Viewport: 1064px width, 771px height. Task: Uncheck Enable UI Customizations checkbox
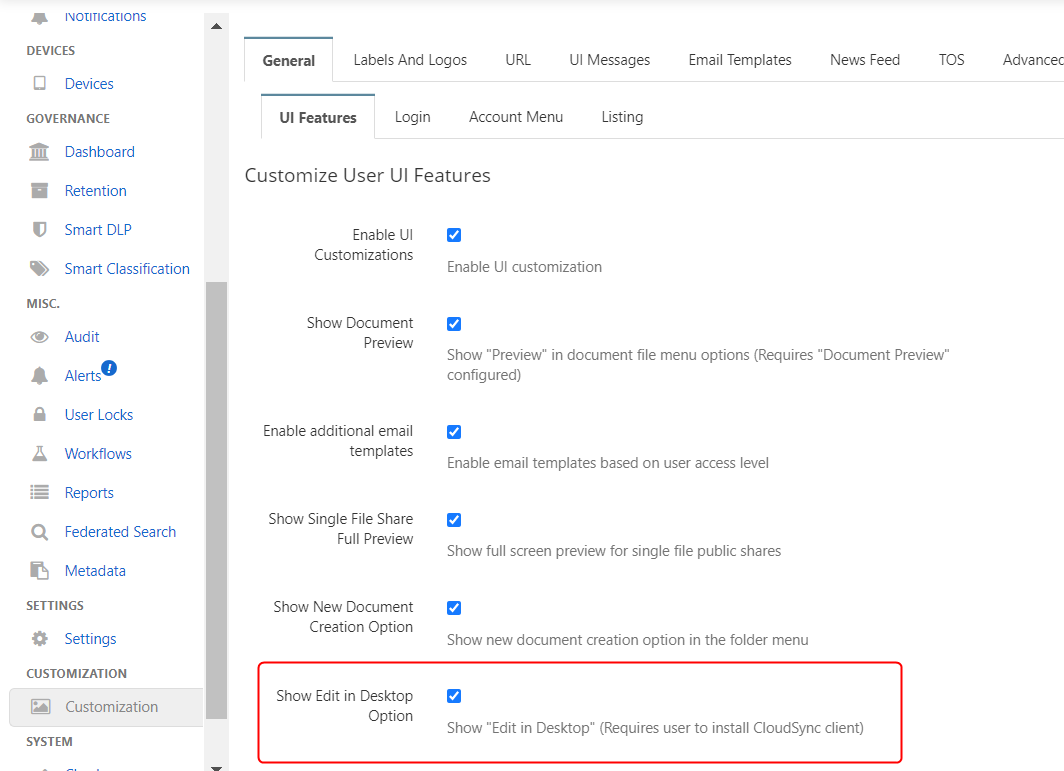click(x=454, y=235)
